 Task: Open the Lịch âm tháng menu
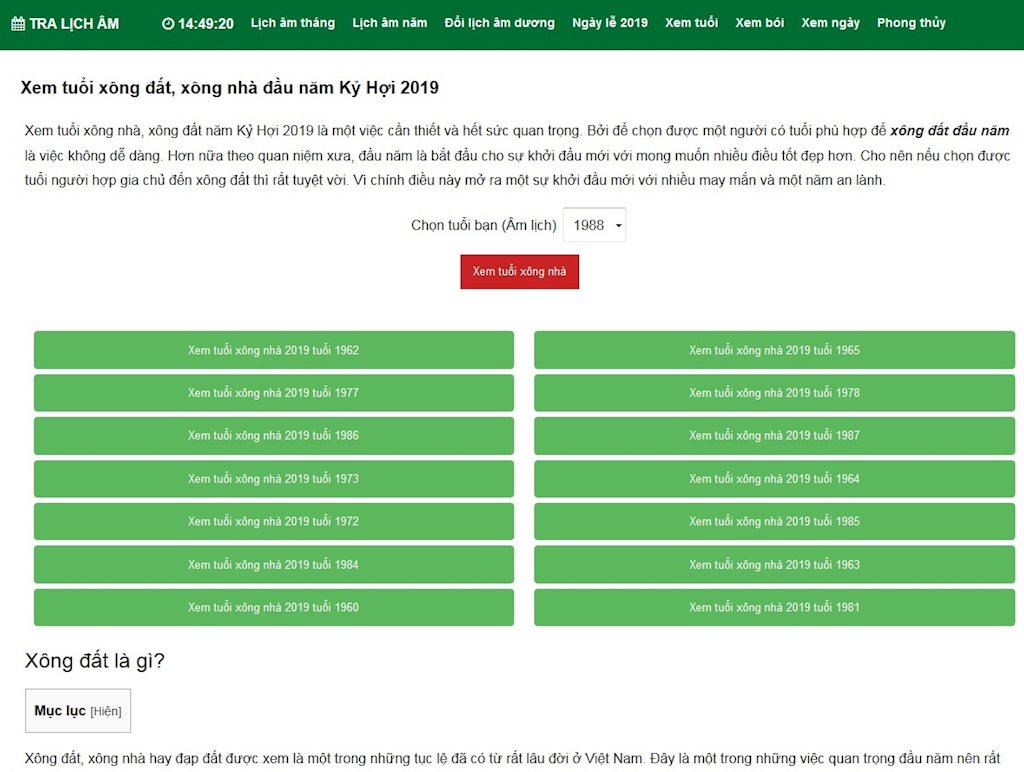click(293, 22)
